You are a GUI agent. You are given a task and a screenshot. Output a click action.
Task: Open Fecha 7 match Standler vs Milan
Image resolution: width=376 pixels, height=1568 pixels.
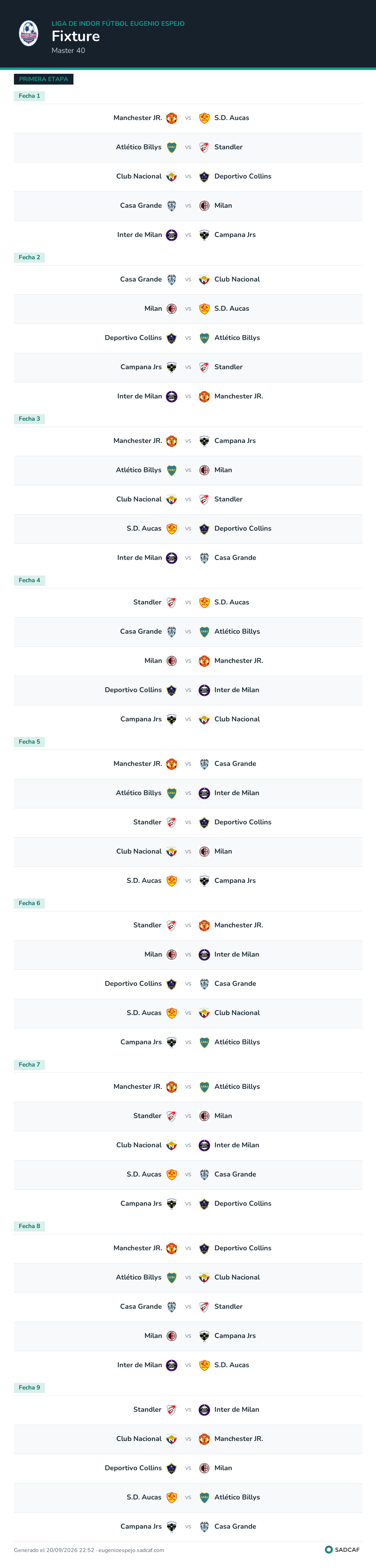(x=188, y=1116)
